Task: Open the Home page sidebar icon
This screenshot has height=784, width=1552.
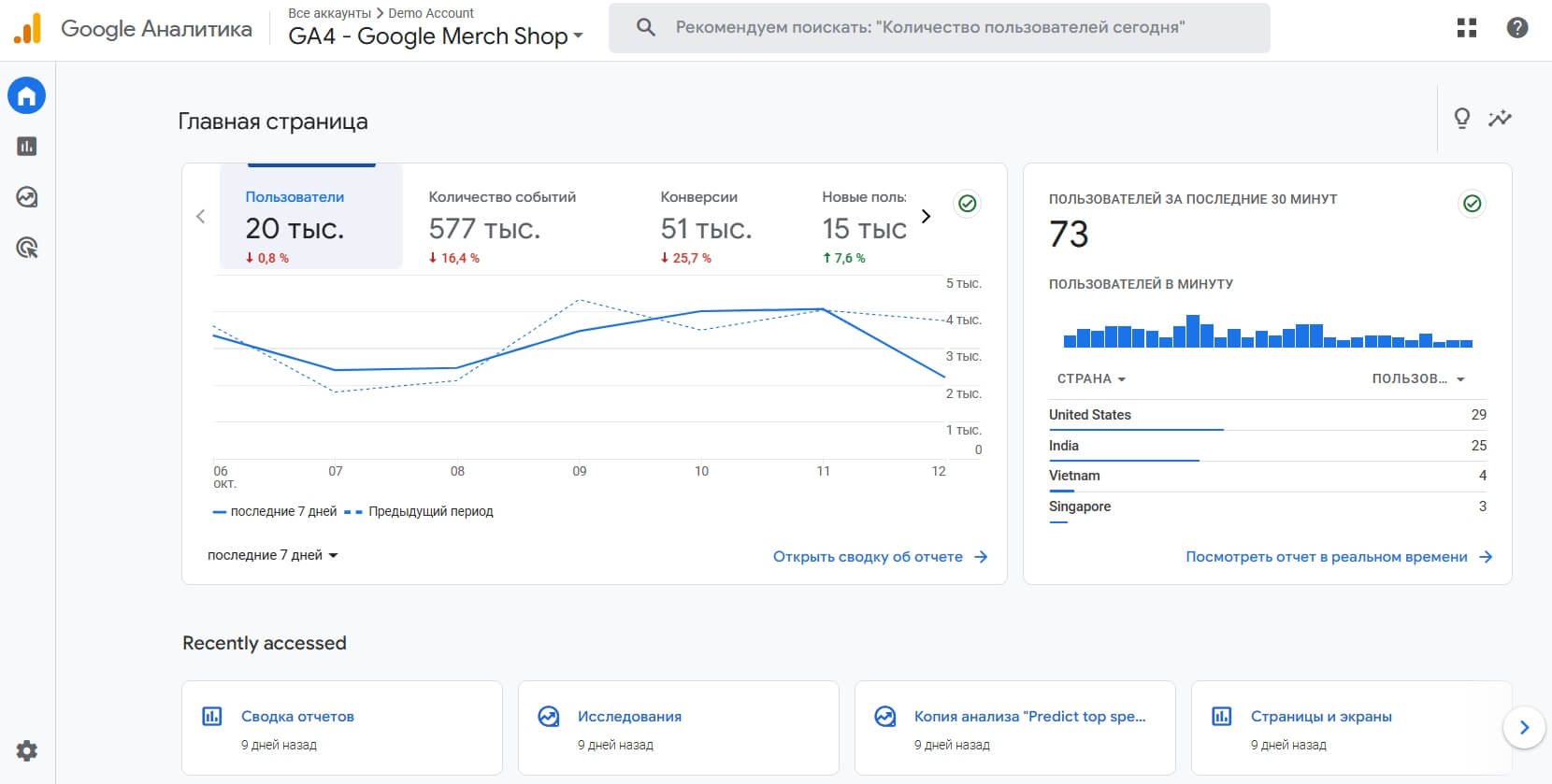Action: (26, 95)
